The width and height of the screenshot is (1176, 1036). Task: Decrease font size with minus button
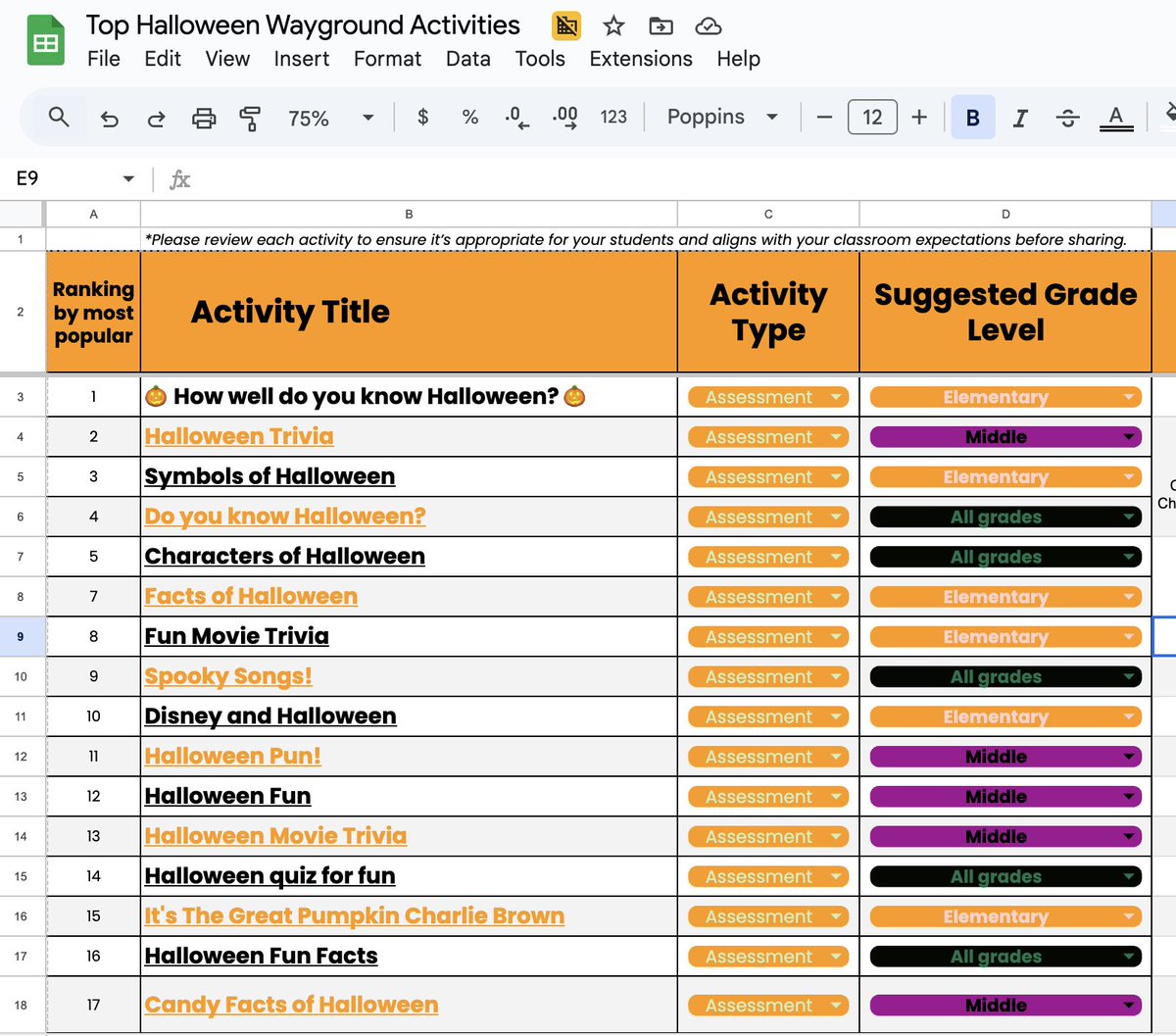coord(824,118)
